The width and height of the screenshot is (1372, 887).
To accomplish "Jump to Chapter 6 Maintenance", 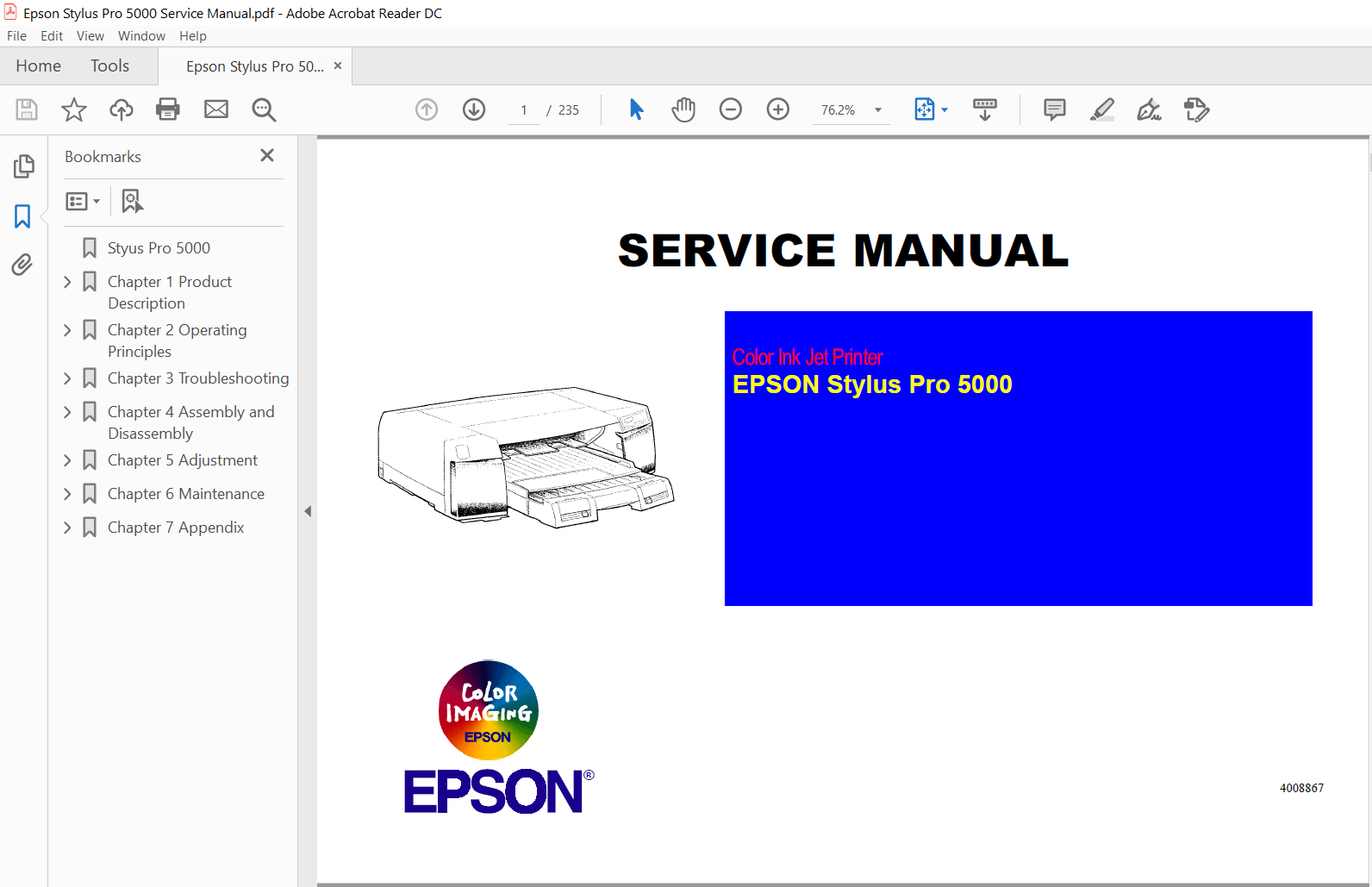I will (x=185, y=494).
